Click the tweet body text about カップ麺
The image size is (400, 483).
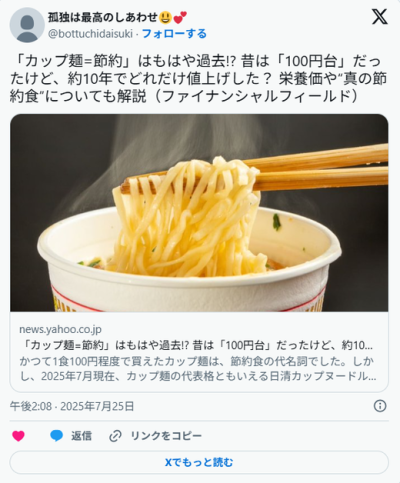tap(199, 79)
